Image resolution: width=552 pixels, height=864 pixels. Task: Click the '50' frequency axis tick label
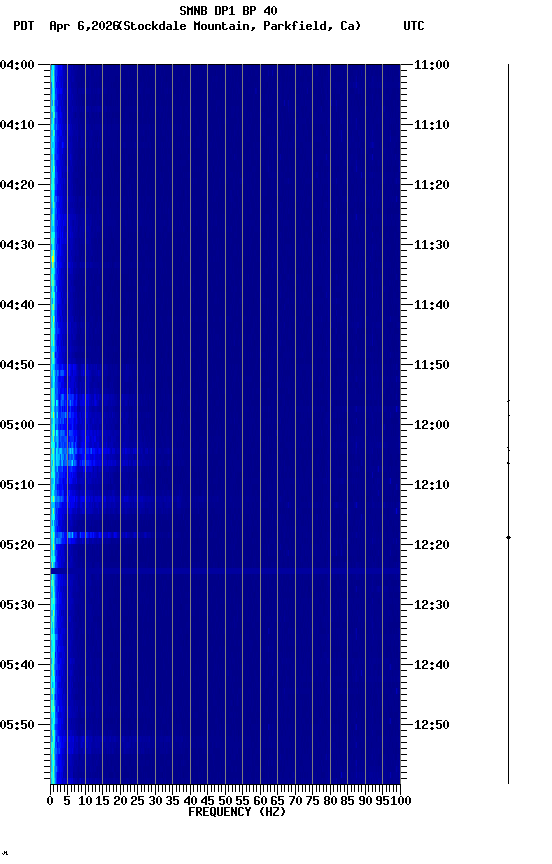(x=225, y=801)
